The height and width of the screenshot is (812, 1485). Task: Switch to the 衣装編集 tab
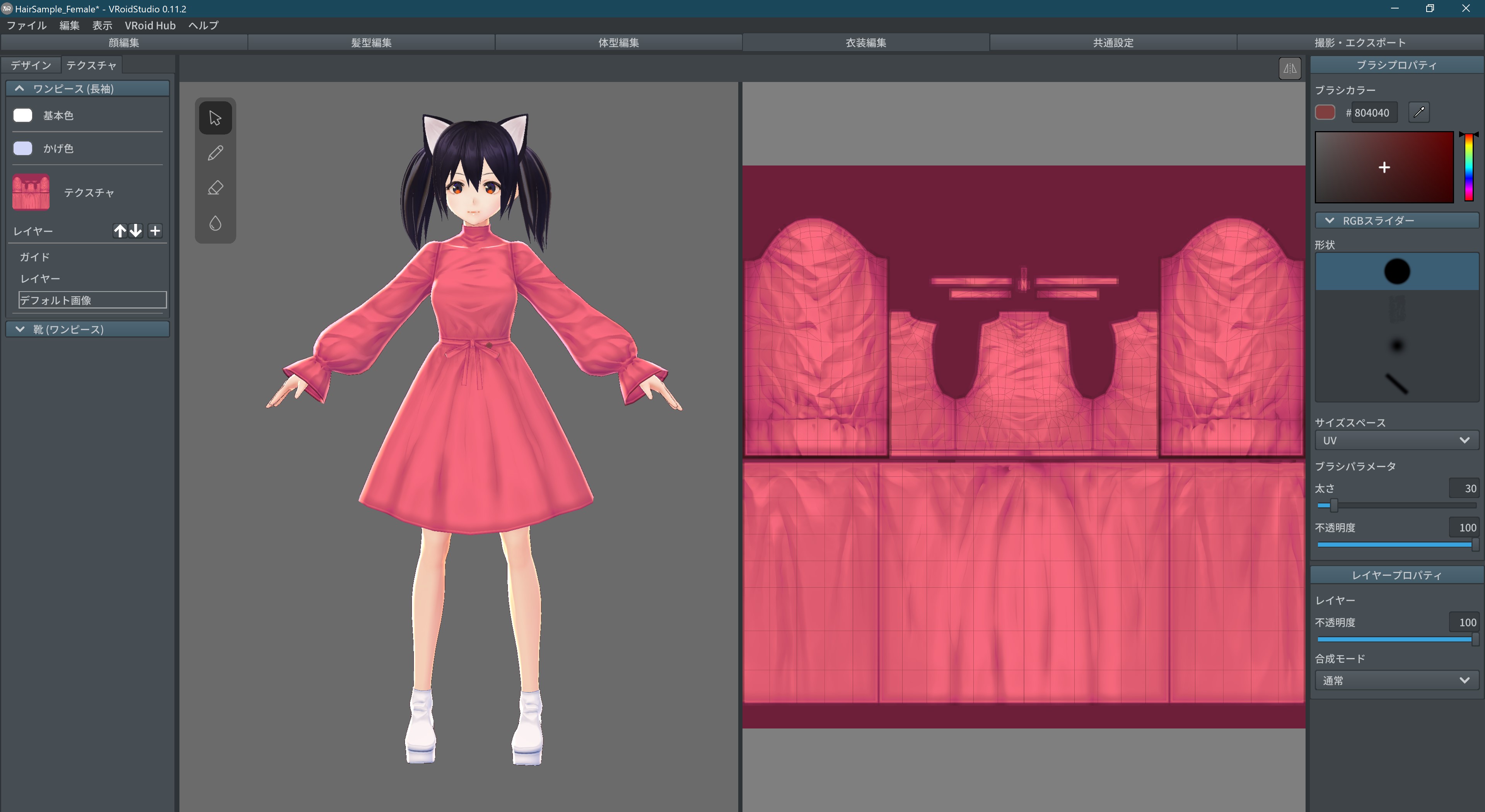(x=866, y=43)
